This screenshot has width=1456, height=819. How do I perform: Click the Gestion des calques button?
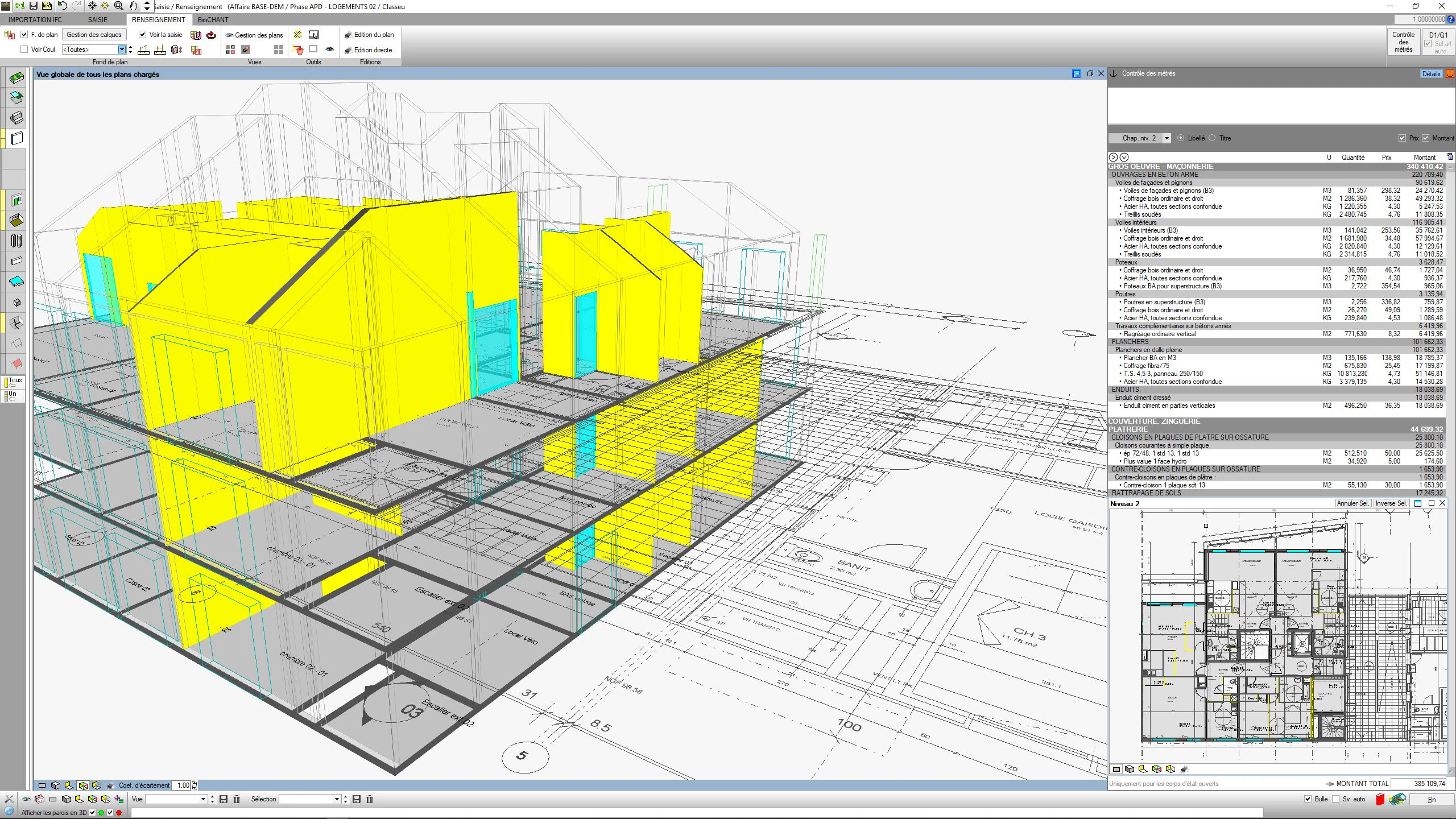94,35
